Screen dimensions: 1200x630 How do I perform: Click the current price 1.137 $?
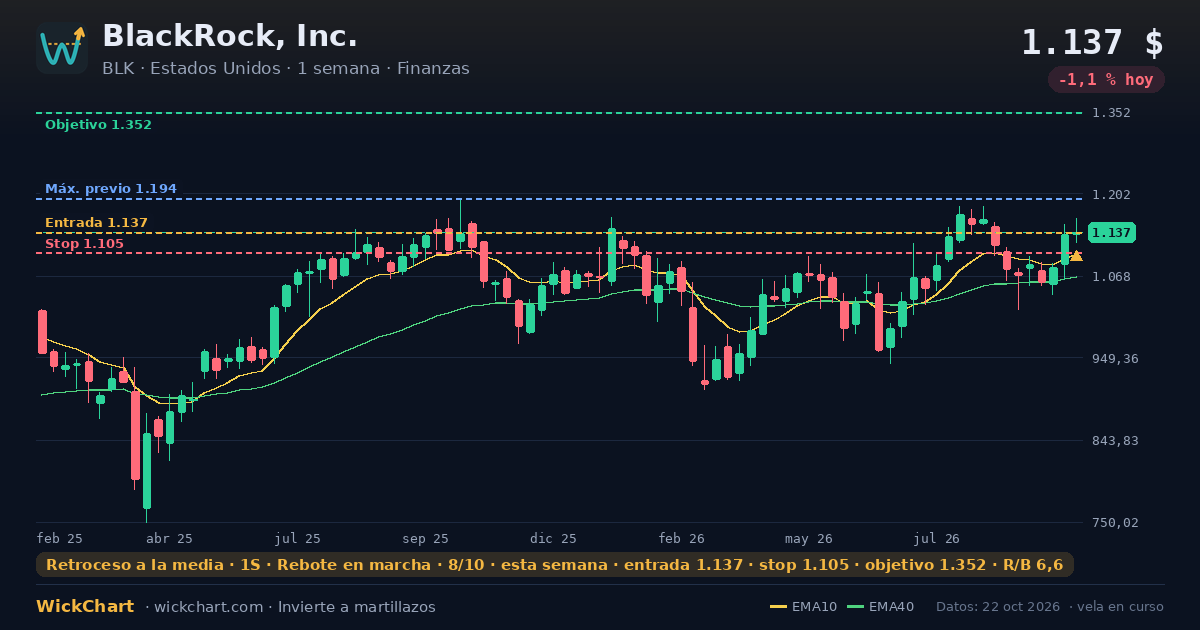1092,43
